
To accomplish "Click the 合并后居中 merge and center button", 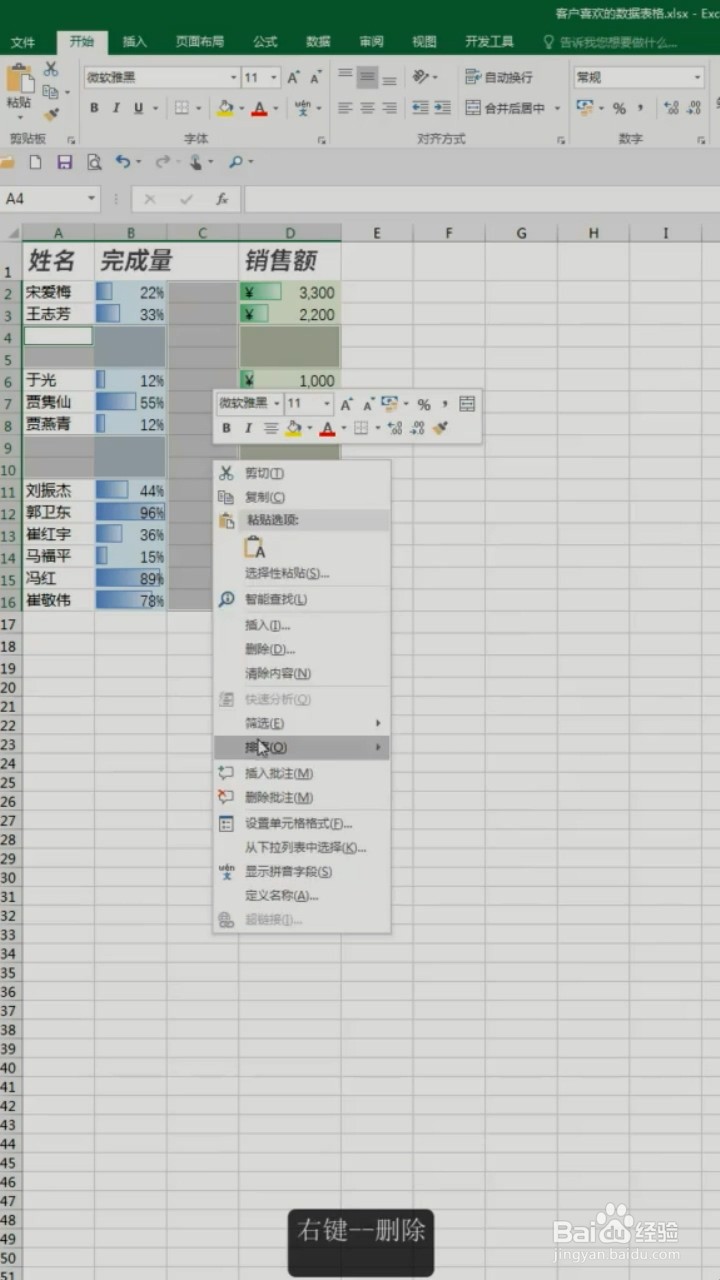I will (x=507, y=108).
